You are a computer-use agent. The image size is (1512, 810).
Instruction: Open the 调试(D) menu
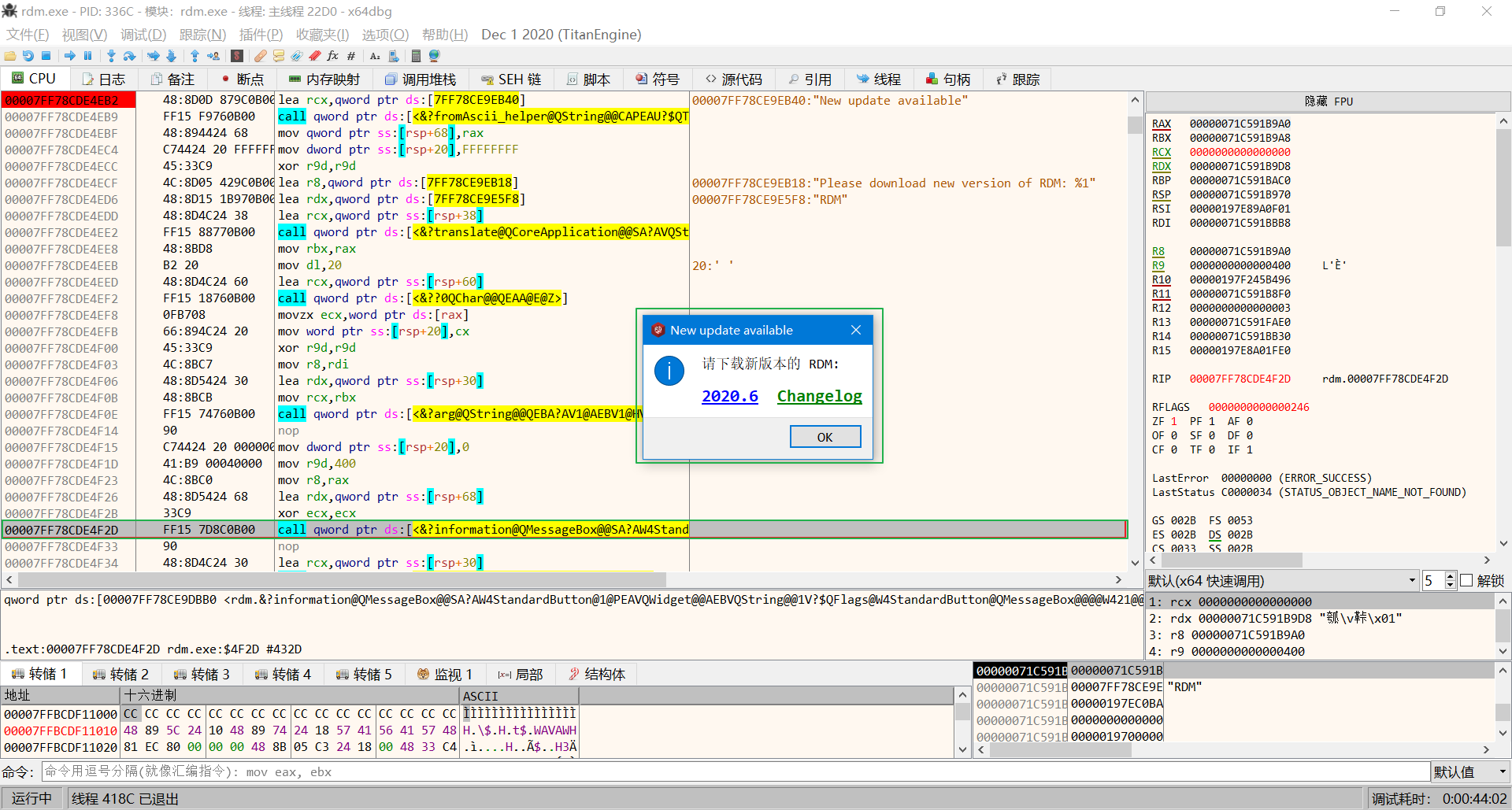pos(143,35)
